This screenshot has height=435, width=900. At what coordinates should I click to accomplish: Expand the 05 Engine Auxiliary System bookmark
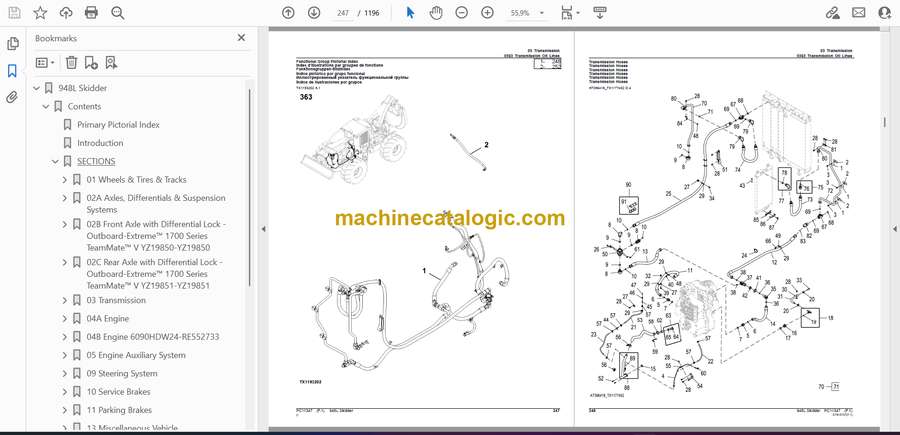64,355
